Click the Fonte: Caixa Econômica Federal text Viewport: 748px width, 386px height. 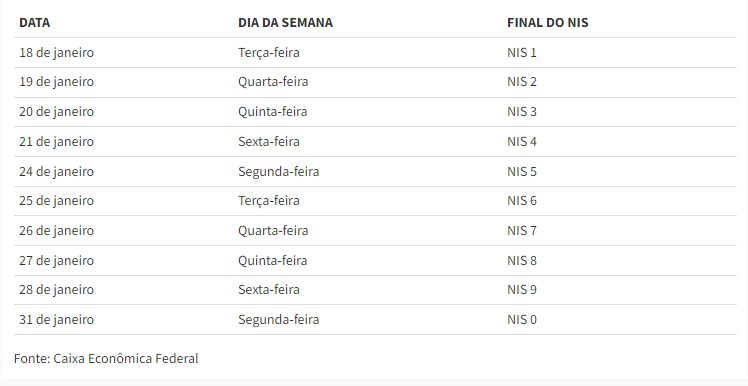point(106,359)
